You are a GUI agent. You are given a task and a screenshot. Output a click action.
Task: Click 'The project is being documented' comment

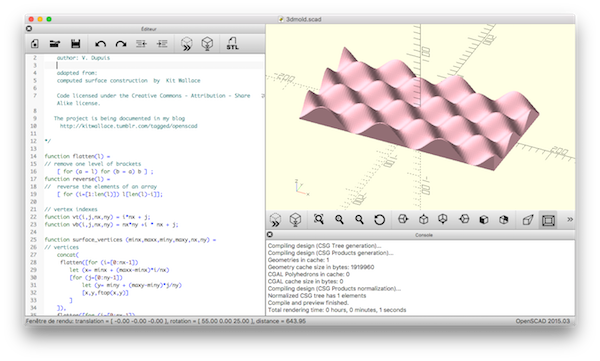(119, 118)
